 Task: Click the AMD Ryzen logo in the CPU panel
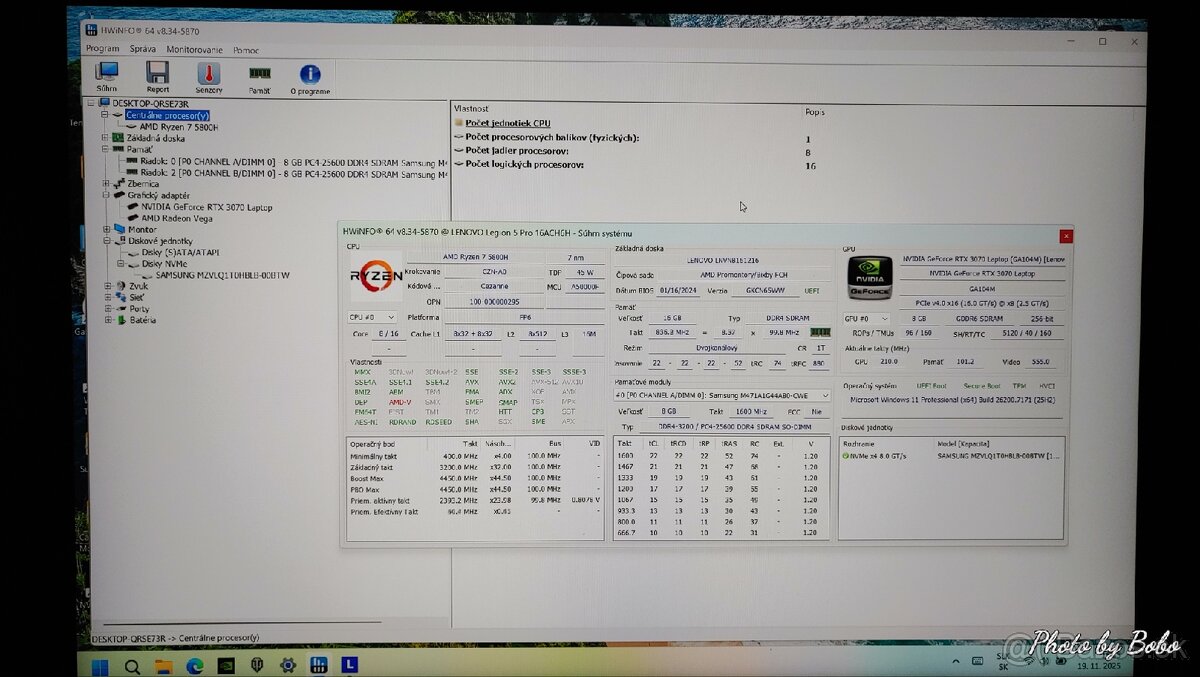(375, 277)
